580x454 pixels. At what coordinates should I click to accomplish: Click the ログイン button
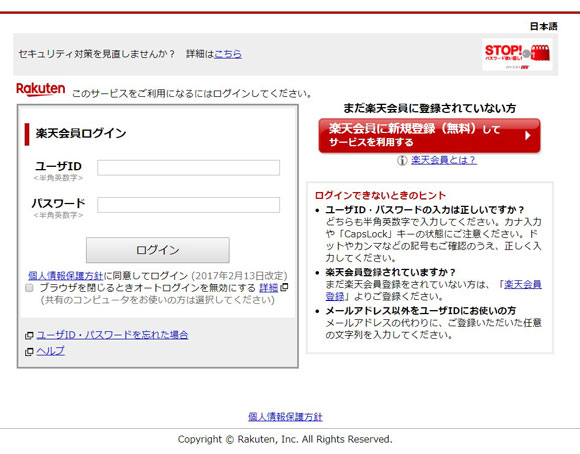(x=158, y=250)
